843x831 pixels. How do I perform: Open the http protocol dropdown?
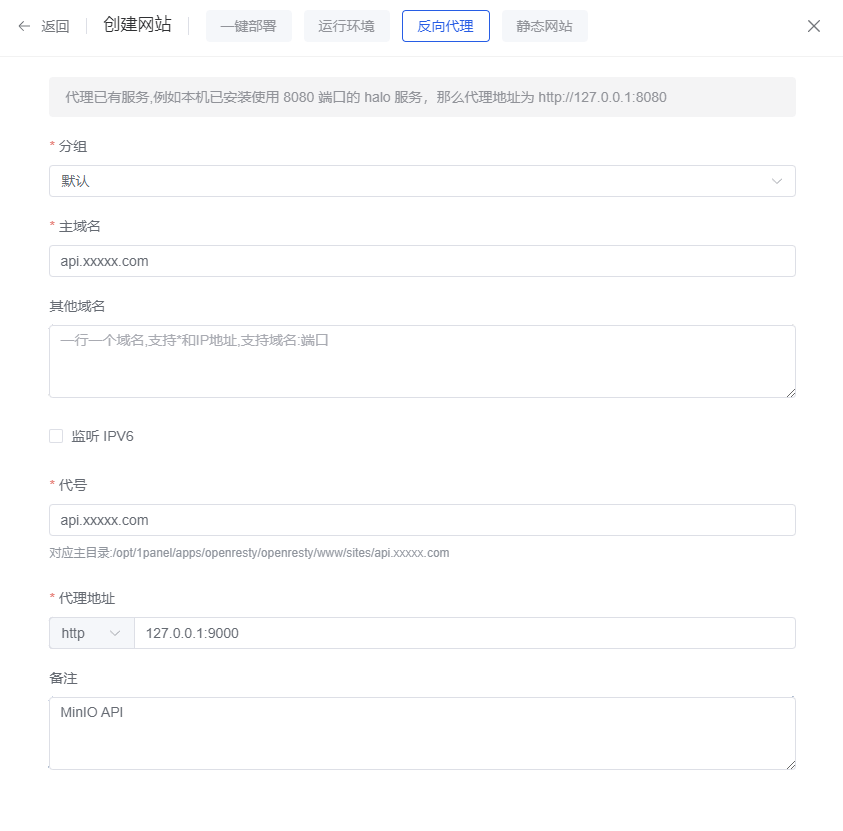(x=91, y=633)
